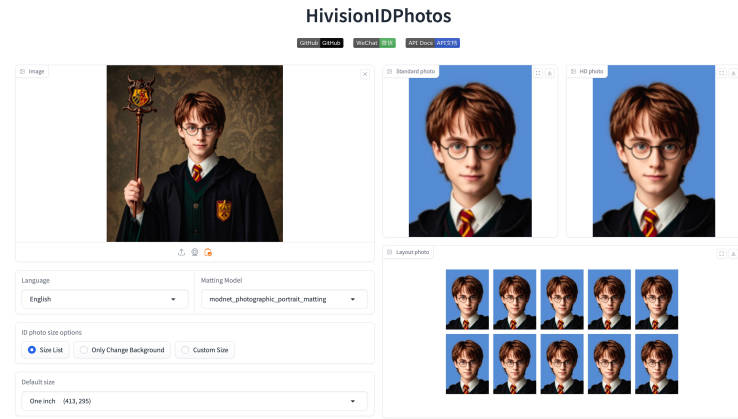Screen dimensions: 738x419
Task: Click the image icon beside the Image label
Action: click(22, 72)
